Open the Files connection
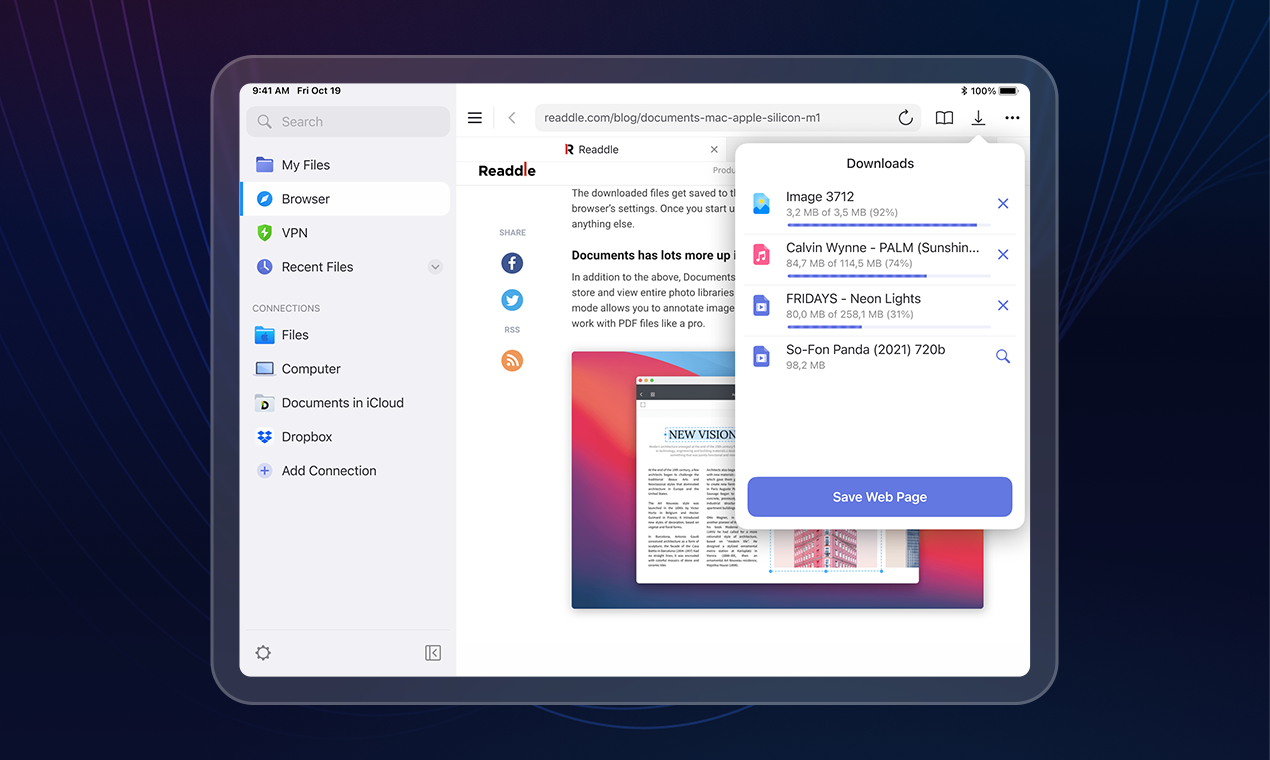This screenshot has width=1270, height=760. (345, 335)
